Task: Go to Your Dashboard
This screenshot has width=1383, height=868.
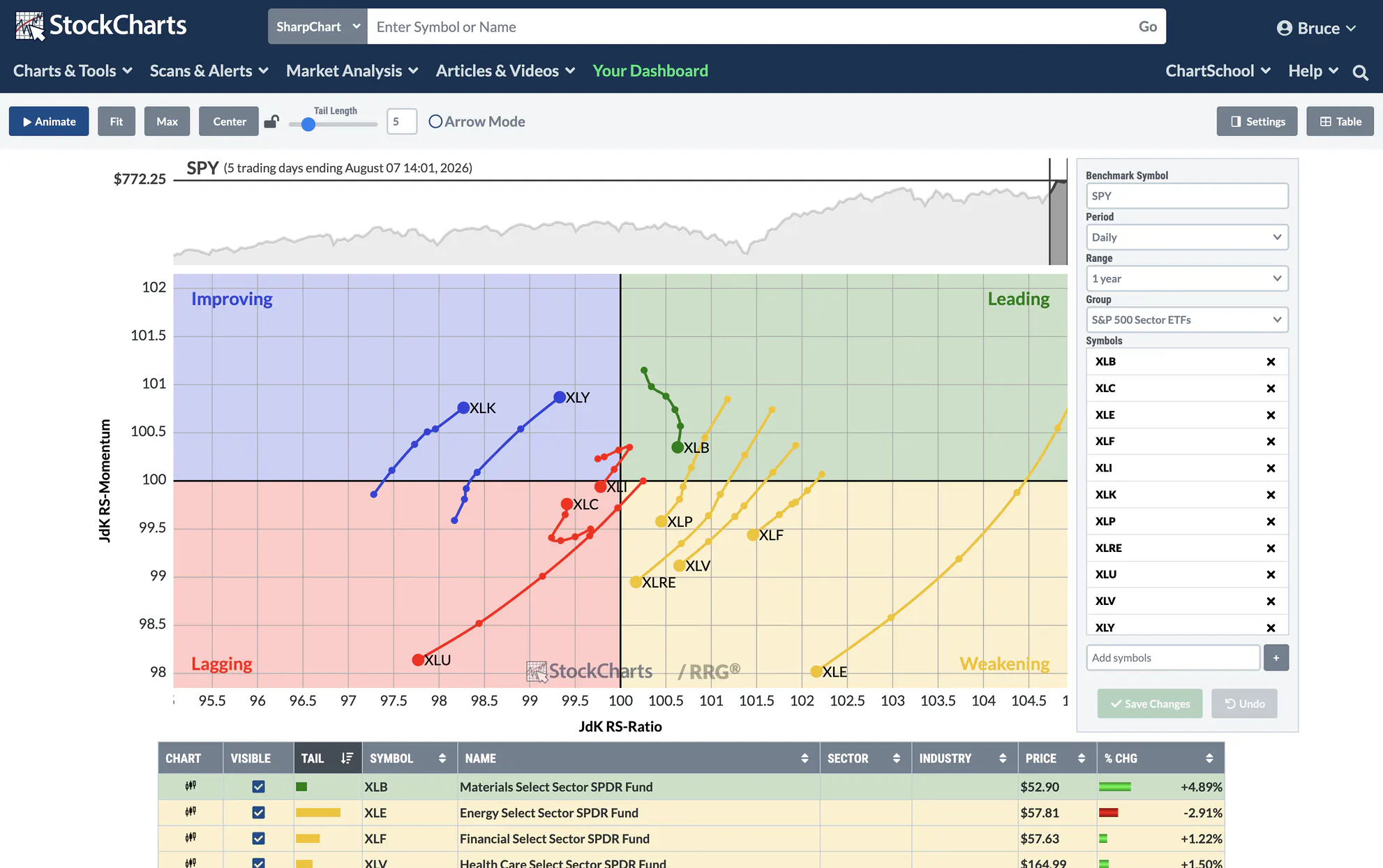Action: pos(650,70)
